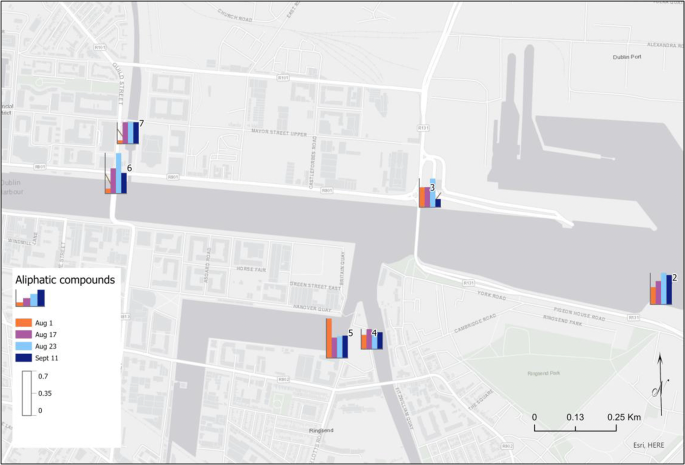Select the orange Aug 1 legend swatch
The height and width of the screenshot is (465, 685).
click(x=24, y=323)
